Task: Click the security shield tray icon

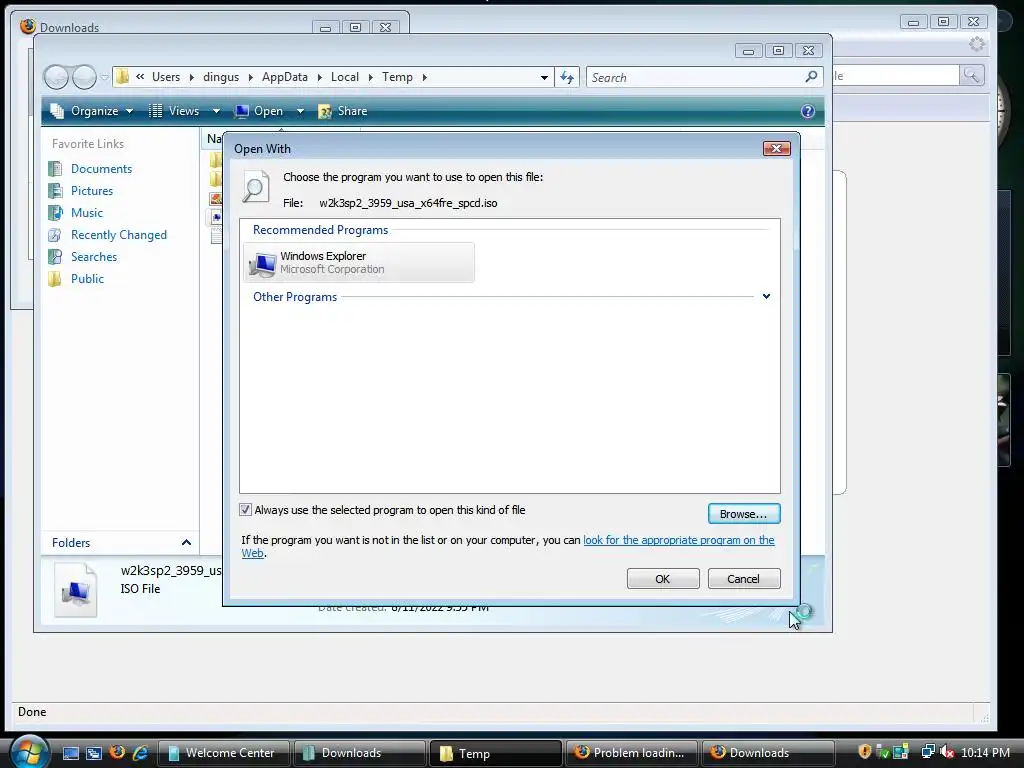Action: [865, 752]
